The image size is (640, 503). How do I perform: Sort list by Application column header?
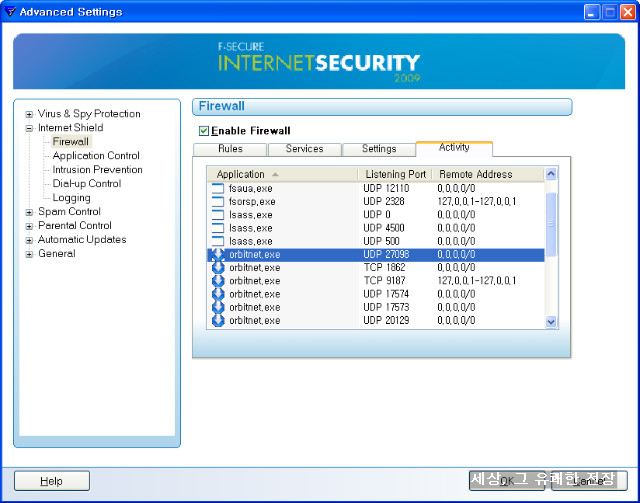pyautogui.click(x=282, y=174)
